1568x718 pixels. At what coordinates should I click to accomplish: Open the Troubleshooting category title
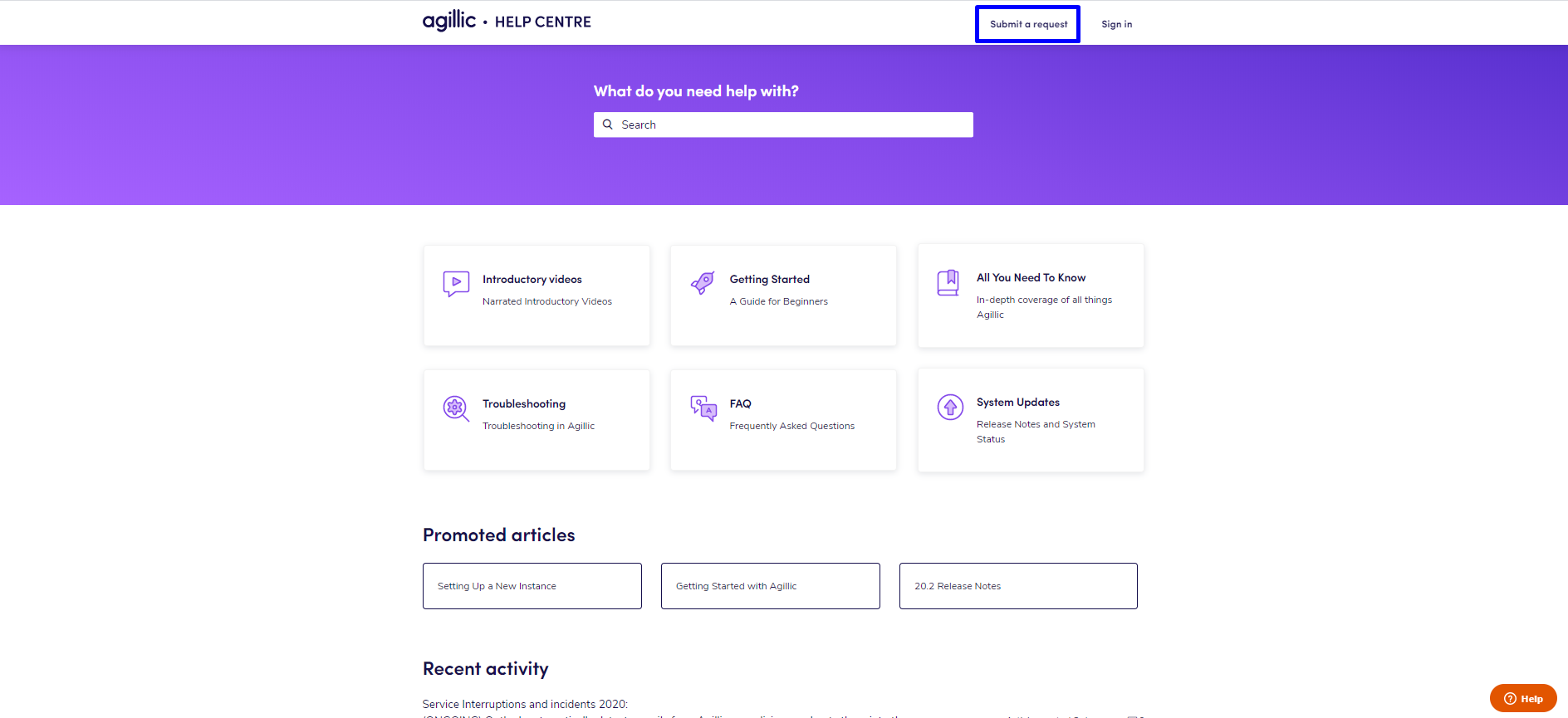click(x=524, y=404)
